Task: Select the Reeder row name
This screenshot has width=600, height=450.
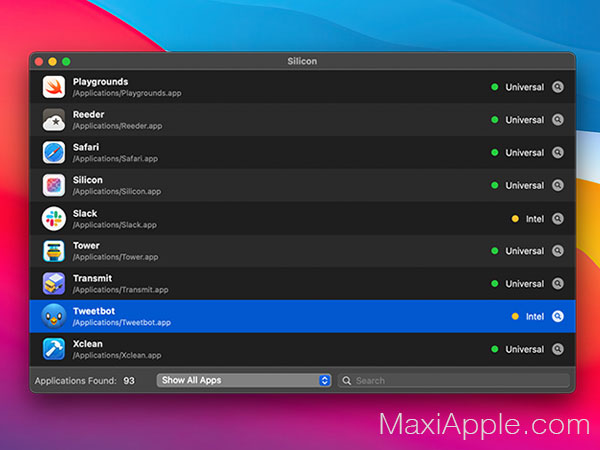Action: [x=88, y=114]
